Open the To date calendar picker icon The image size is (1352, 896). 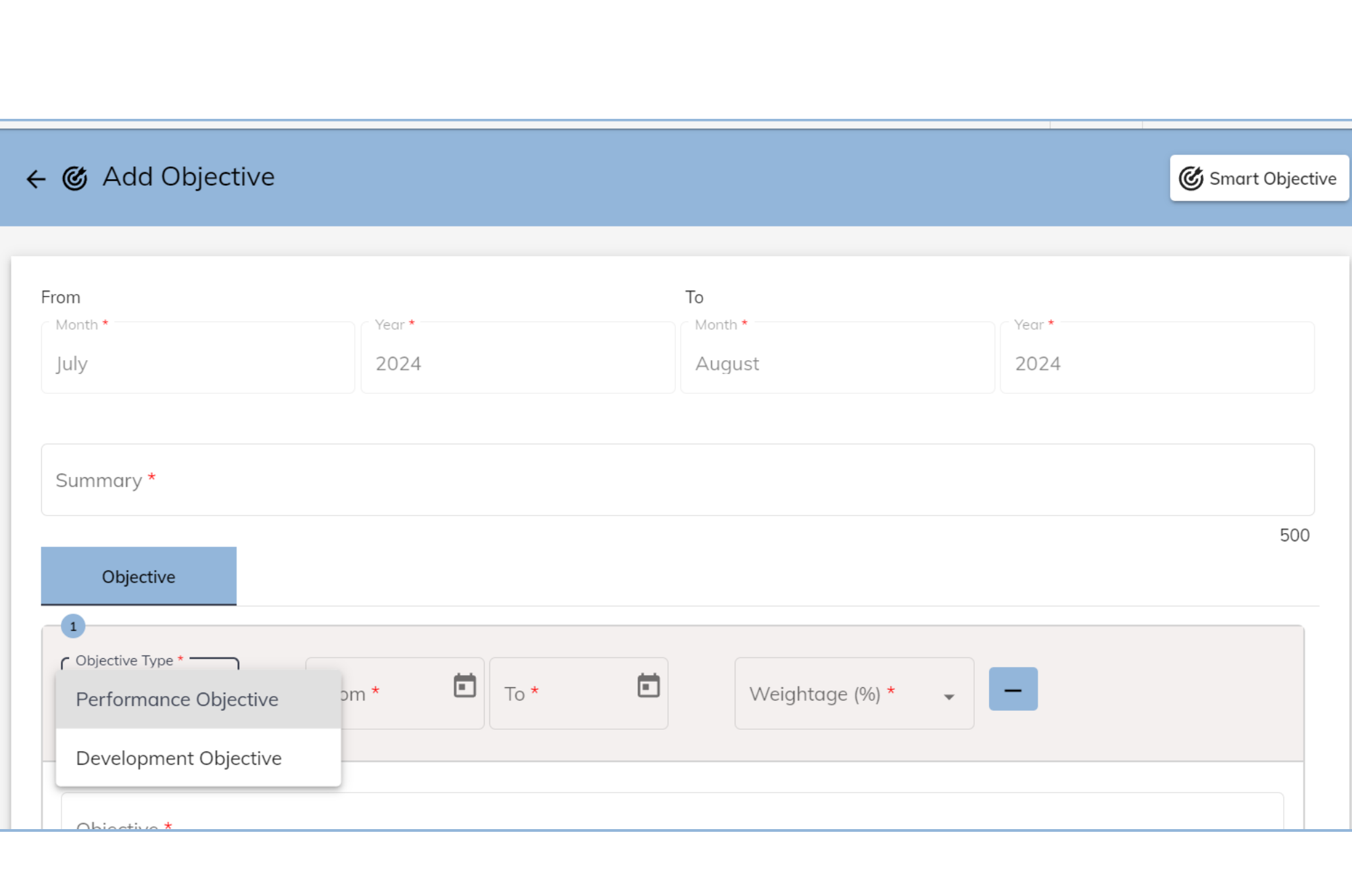pyautogui.click(x=648, y=686)
